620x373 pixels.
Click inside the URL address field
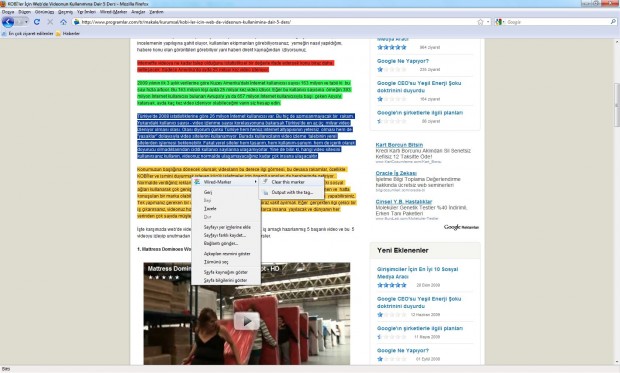(277, 22)
